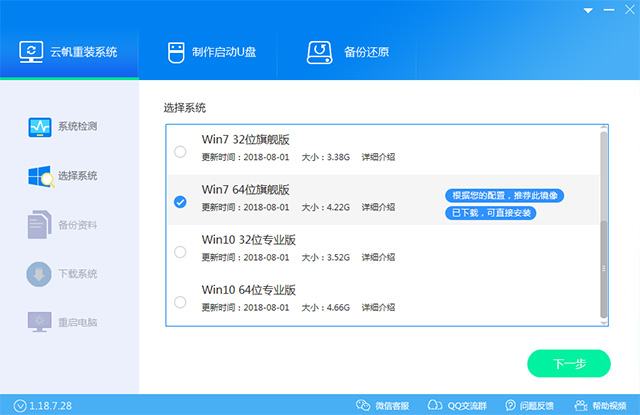
Task: Click Win7 32位旗舰版 title text
Action: pos(245,140)
